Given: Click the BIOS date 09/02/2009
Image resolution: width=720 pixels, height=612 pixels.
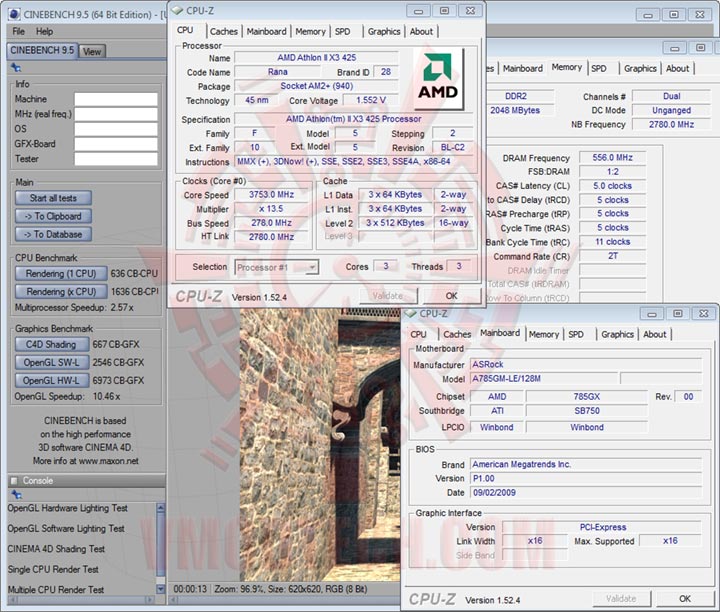Looking at the screenshot, I should click(586, 493).
